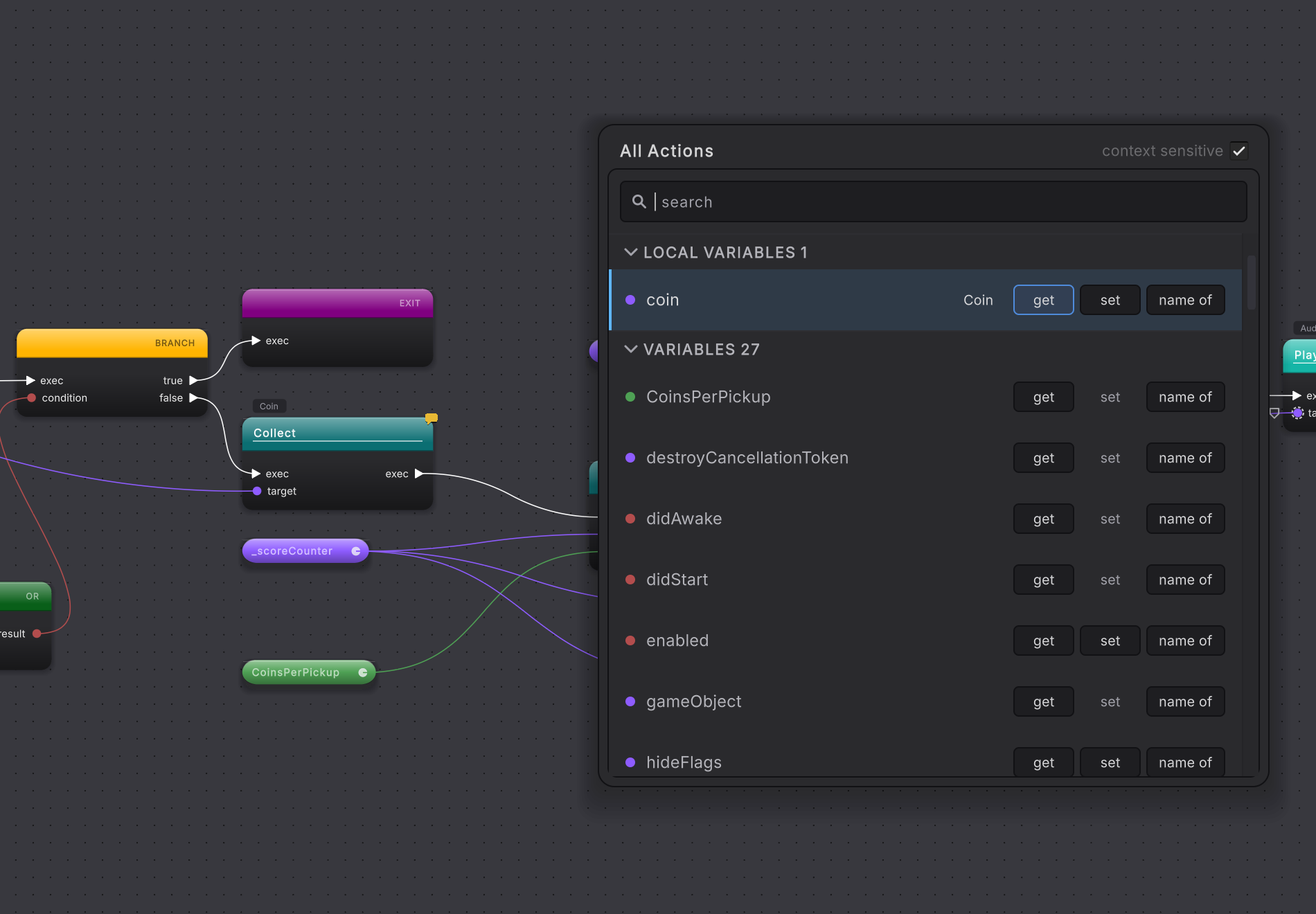Image resolution: width=1316 pixels, height=914 pixels.
Task: Click get for didStart
Action: [x=1043, y=580]
